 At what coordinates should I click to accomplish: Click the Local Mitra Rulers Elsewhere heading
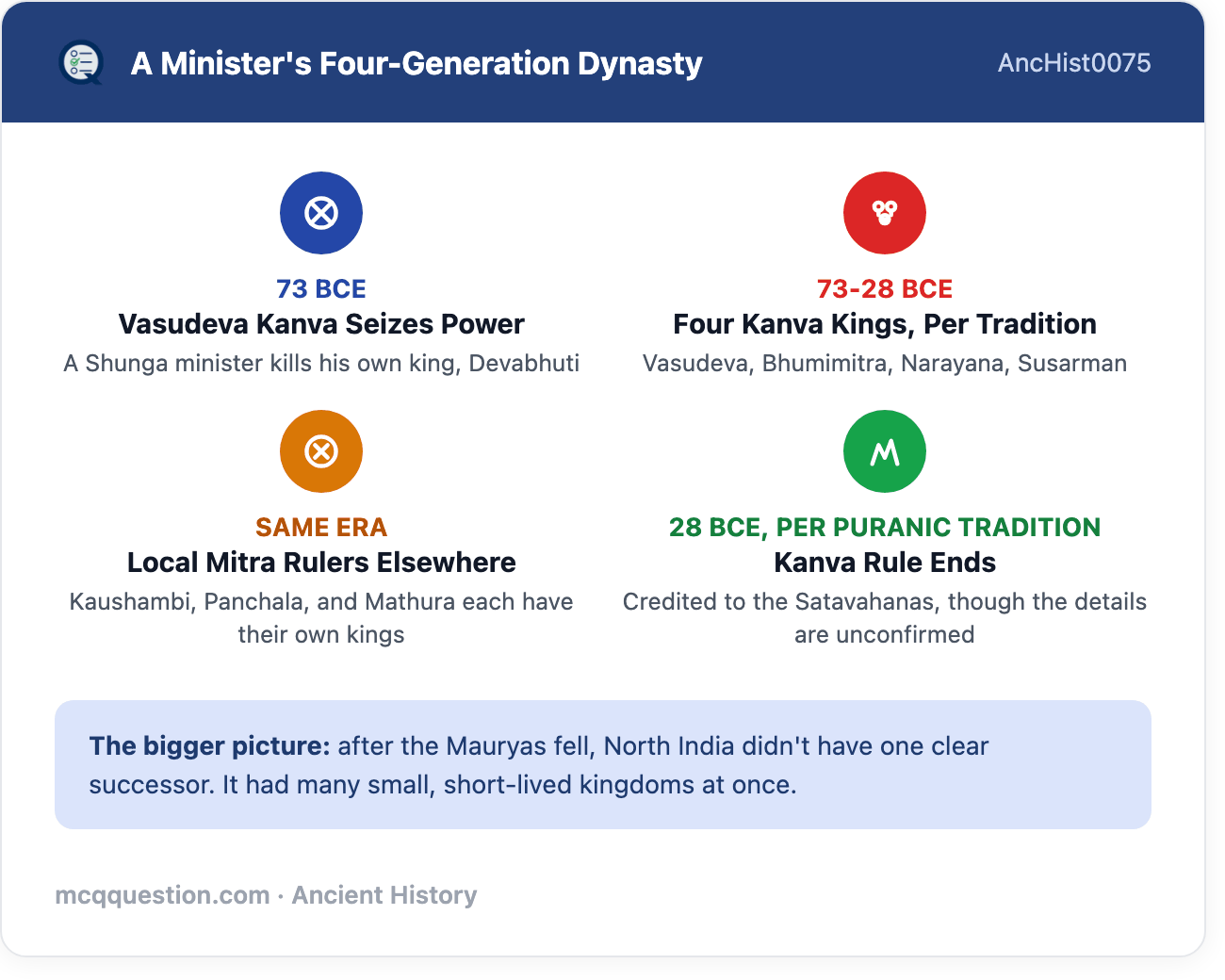pyautogui.click(x=321, y=563)
